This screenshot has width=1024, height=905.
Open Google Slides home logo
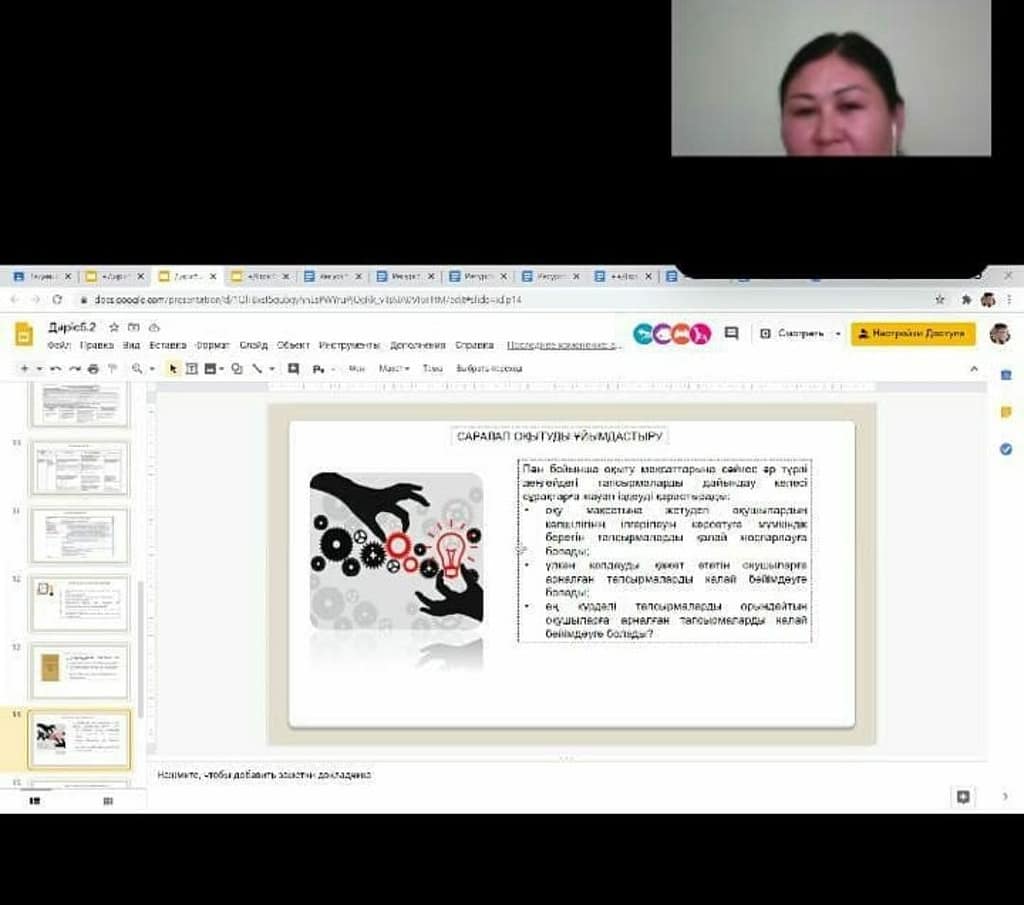[x=24, y=334]
